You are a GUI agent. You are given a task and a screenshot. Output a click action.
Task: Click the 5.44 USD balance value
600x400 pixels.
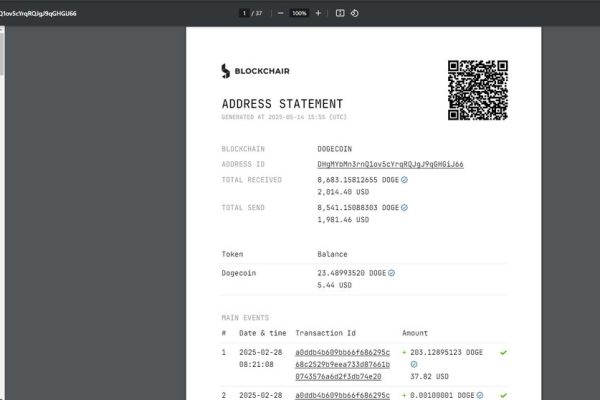click(334, 285)
